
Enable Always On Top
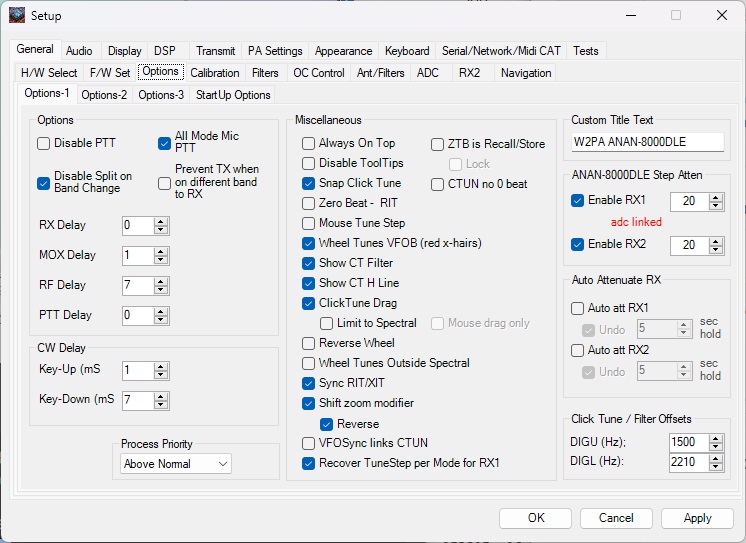pos(308,143)
